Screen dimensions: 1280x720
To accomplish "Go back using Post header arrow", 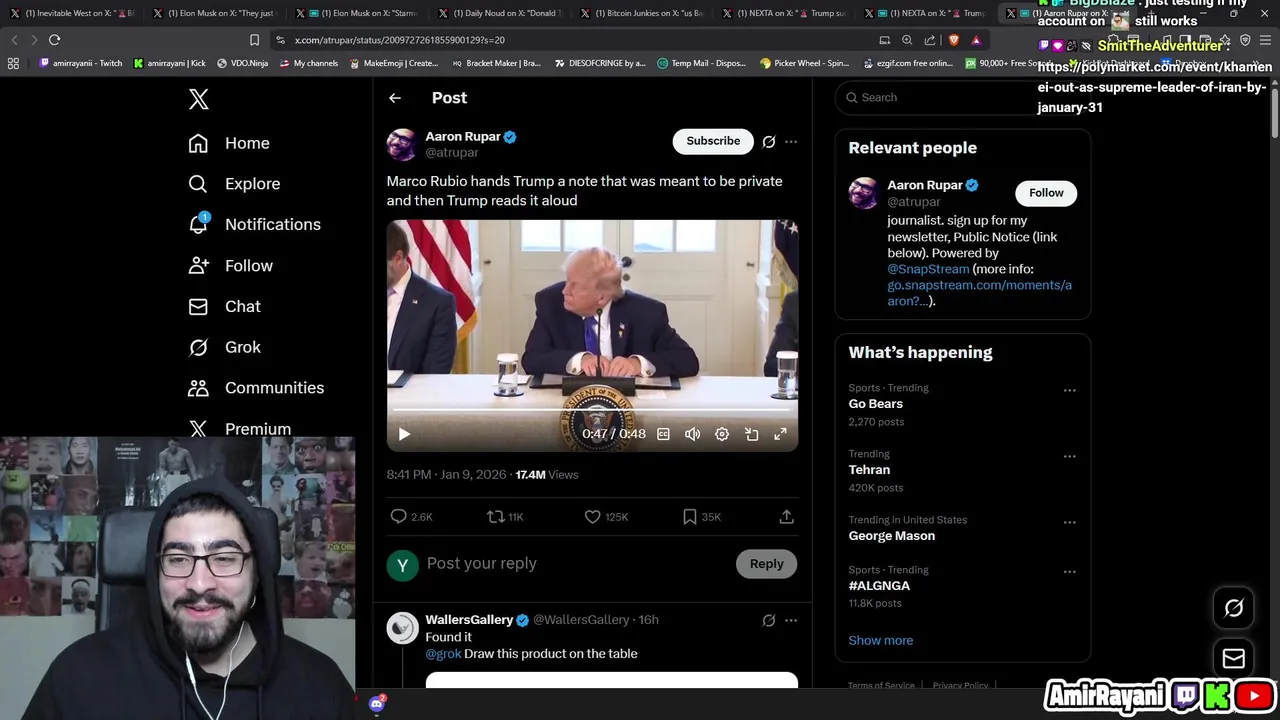I will [395, 98].
